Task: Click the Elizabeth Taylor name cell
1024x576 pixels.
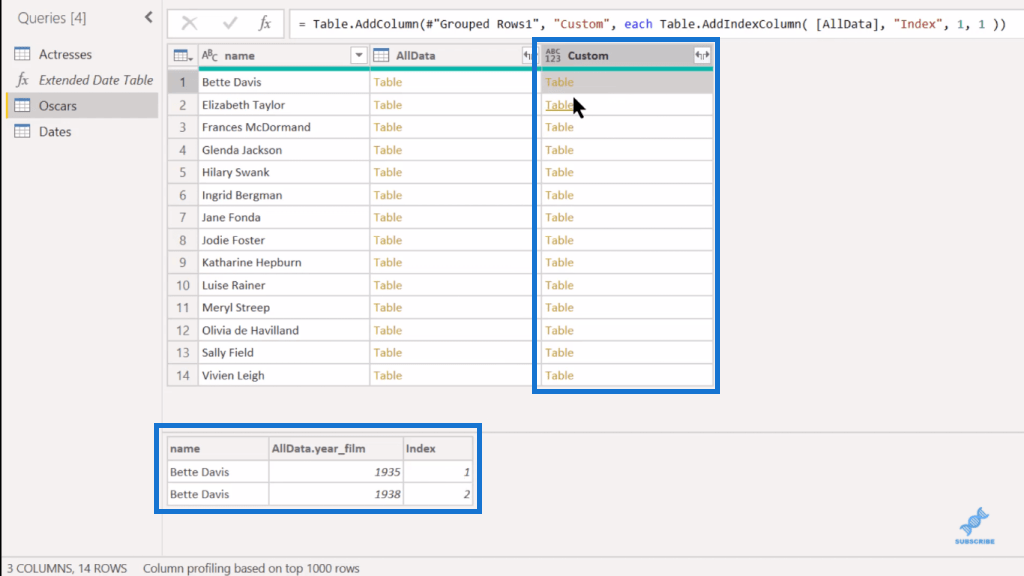Action: point(284,104)
